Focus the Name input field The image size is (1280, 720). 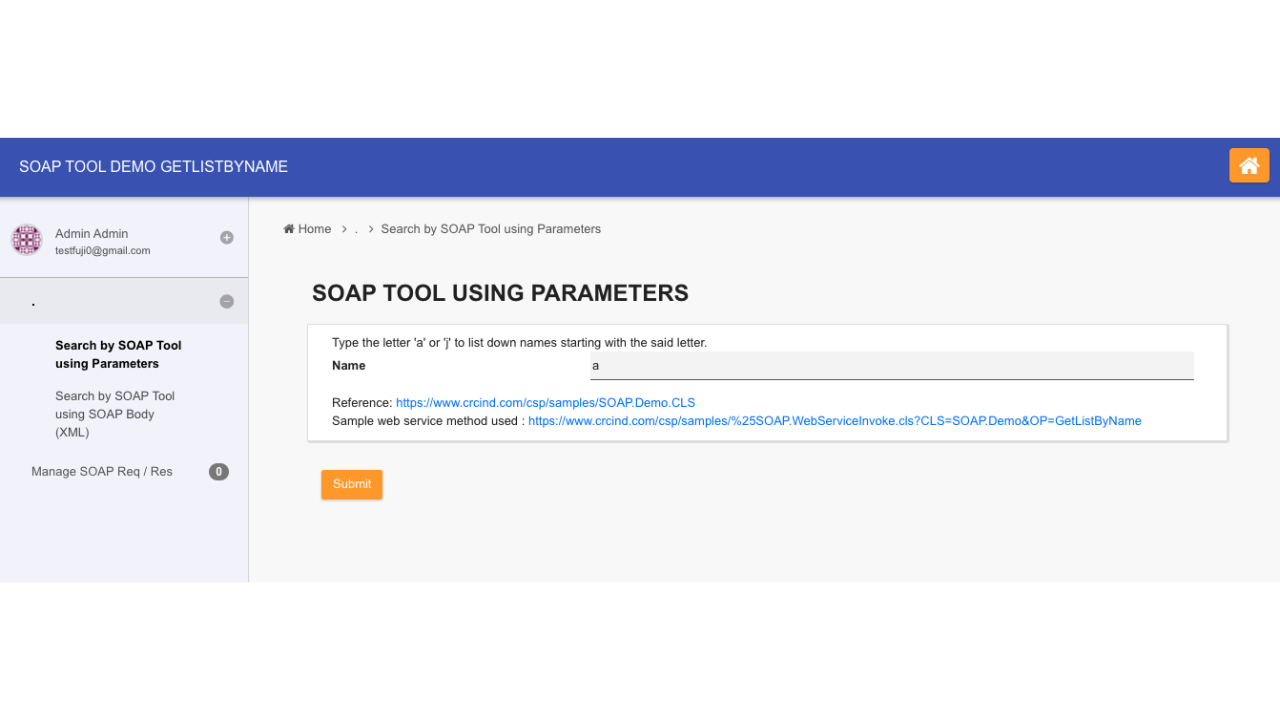pos(891,366)
